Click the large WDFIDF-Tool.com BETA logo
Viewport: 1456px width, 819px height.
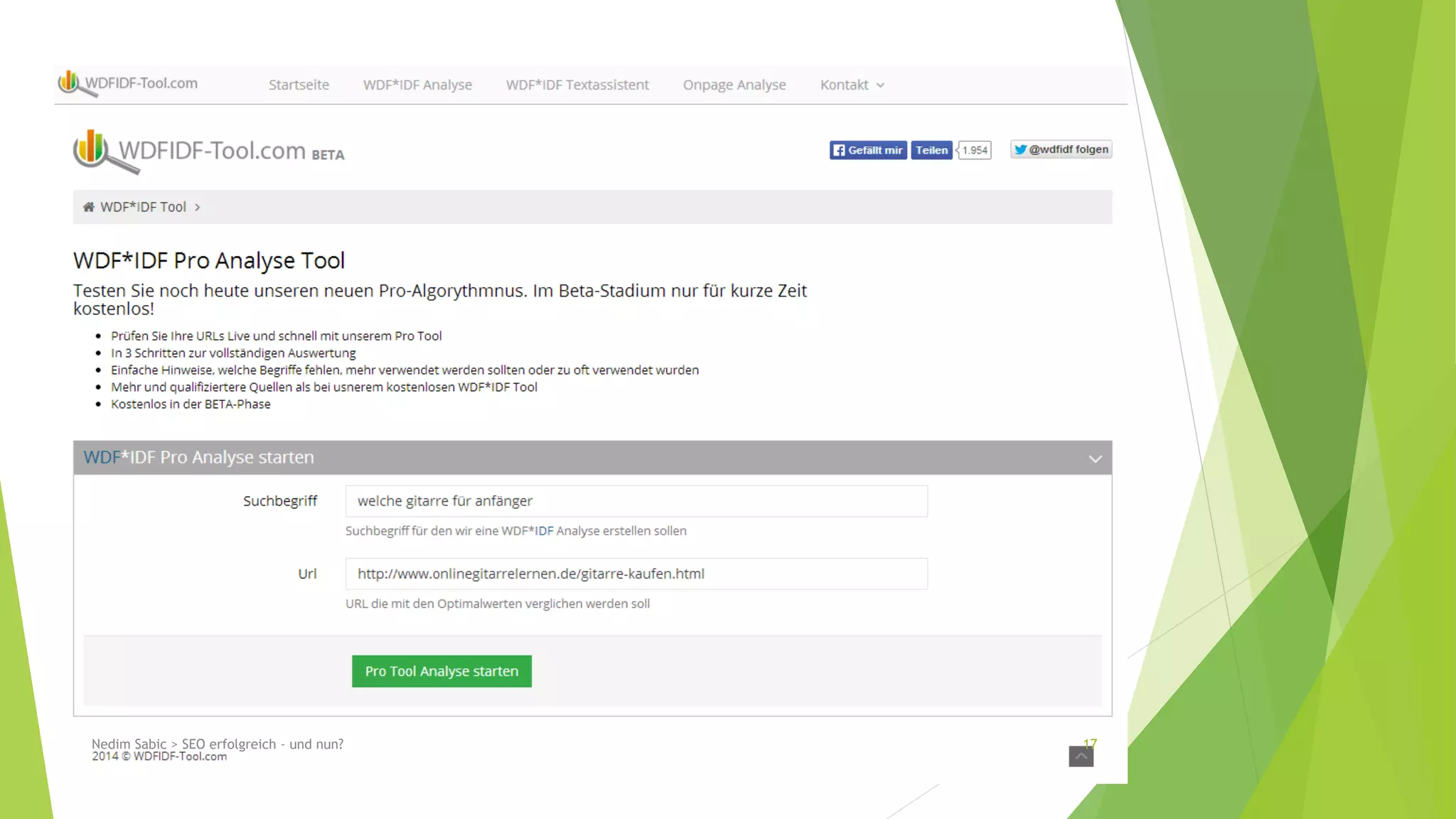209,151
